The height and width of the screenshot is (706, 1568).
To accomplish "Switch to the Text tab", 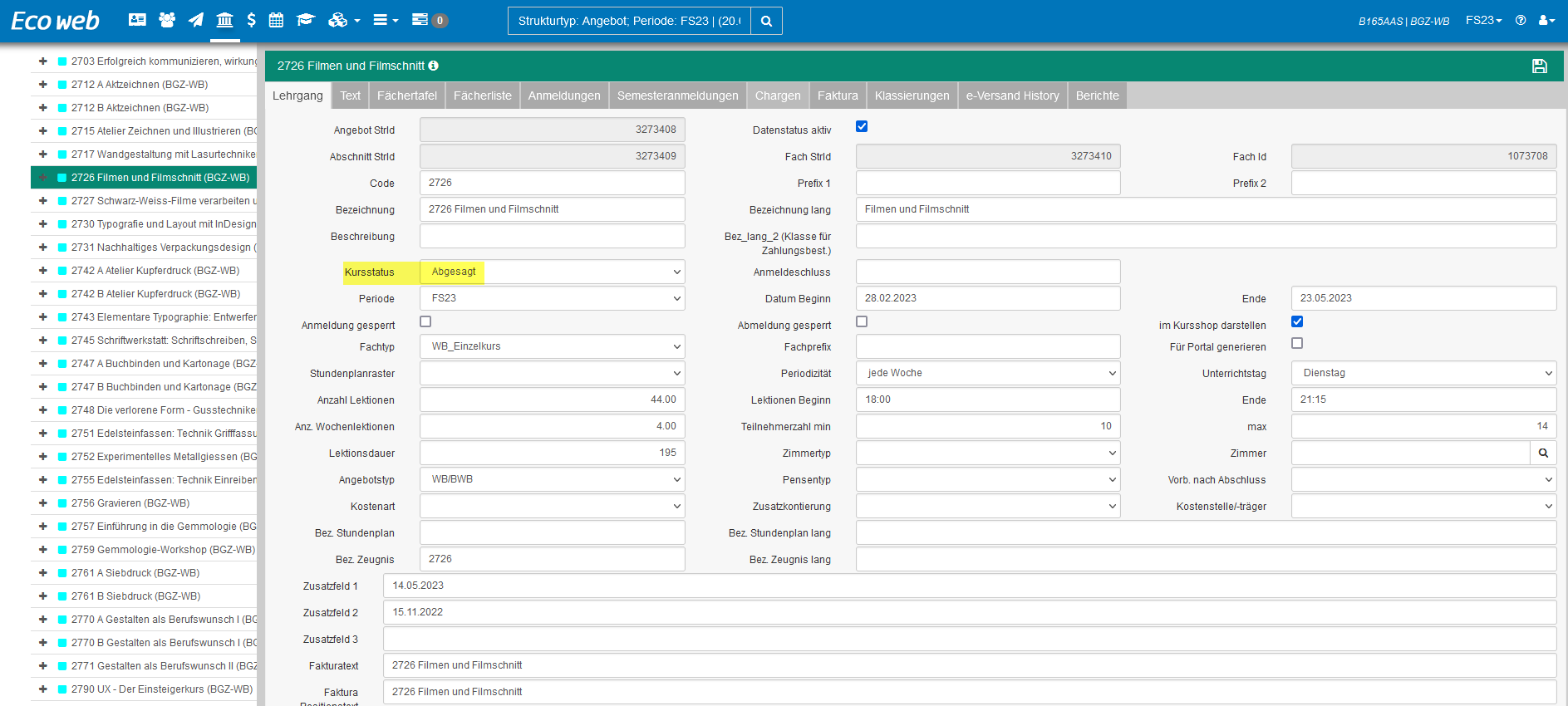I will click(x=350, y=96).
